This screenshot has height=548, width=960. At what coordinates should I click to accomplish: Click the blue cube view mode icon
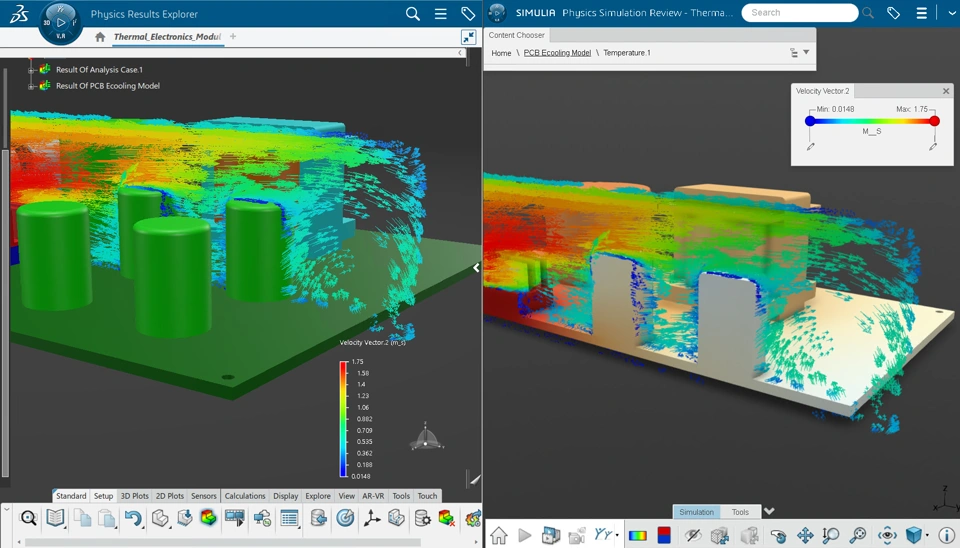coord(913,535)
